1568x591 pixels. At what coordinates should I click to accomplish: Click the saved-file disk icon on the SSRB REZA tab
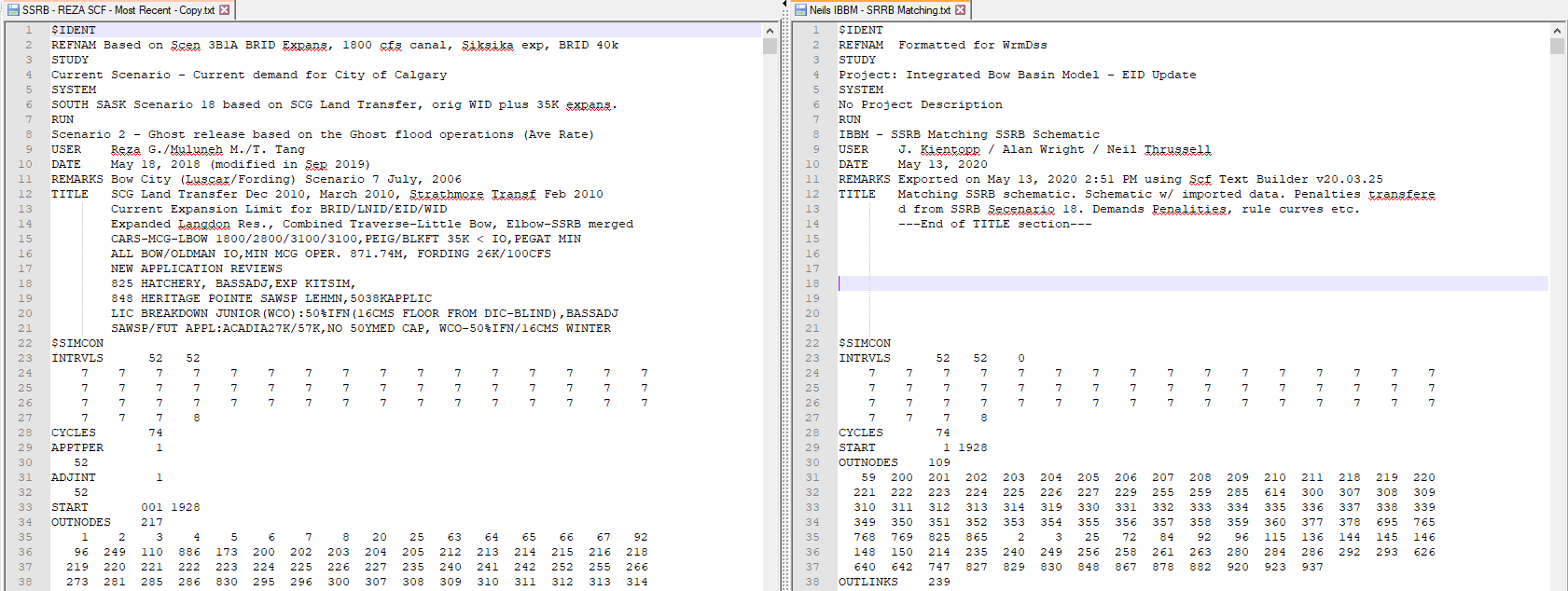tap(13, 10)
